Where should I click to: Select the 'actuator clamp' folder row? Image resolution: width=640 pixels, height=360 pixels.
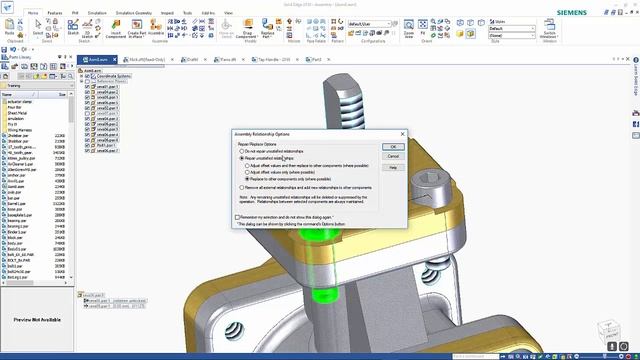point(19,102)
